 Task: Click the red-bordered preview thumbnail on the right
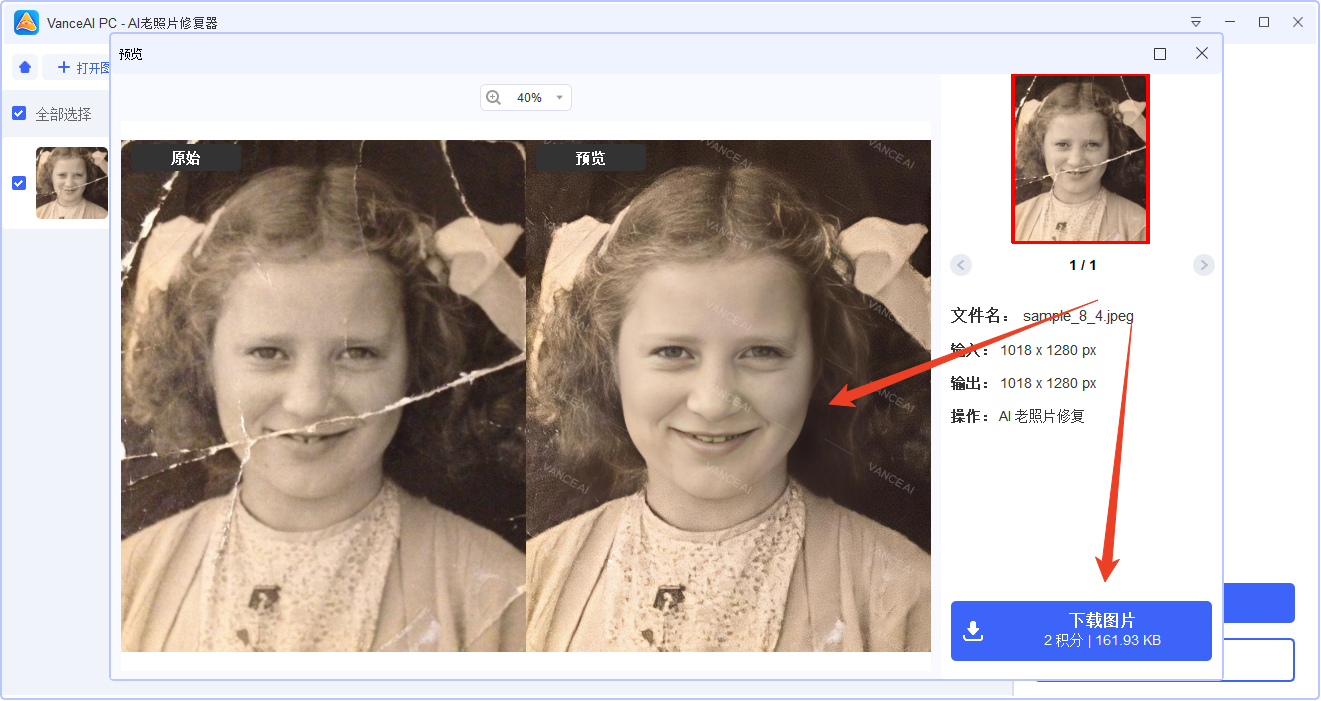(1081, 158)
